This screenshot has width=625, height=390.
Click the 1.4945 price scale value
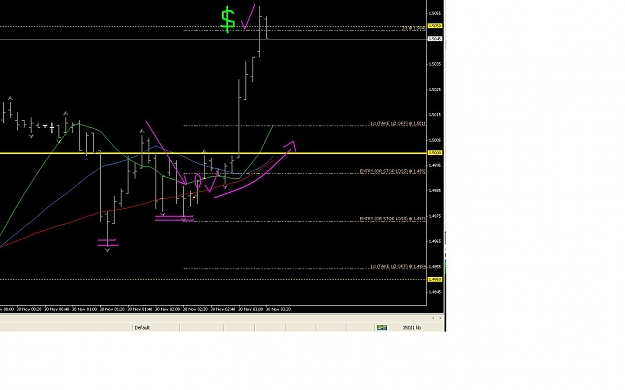434,292
